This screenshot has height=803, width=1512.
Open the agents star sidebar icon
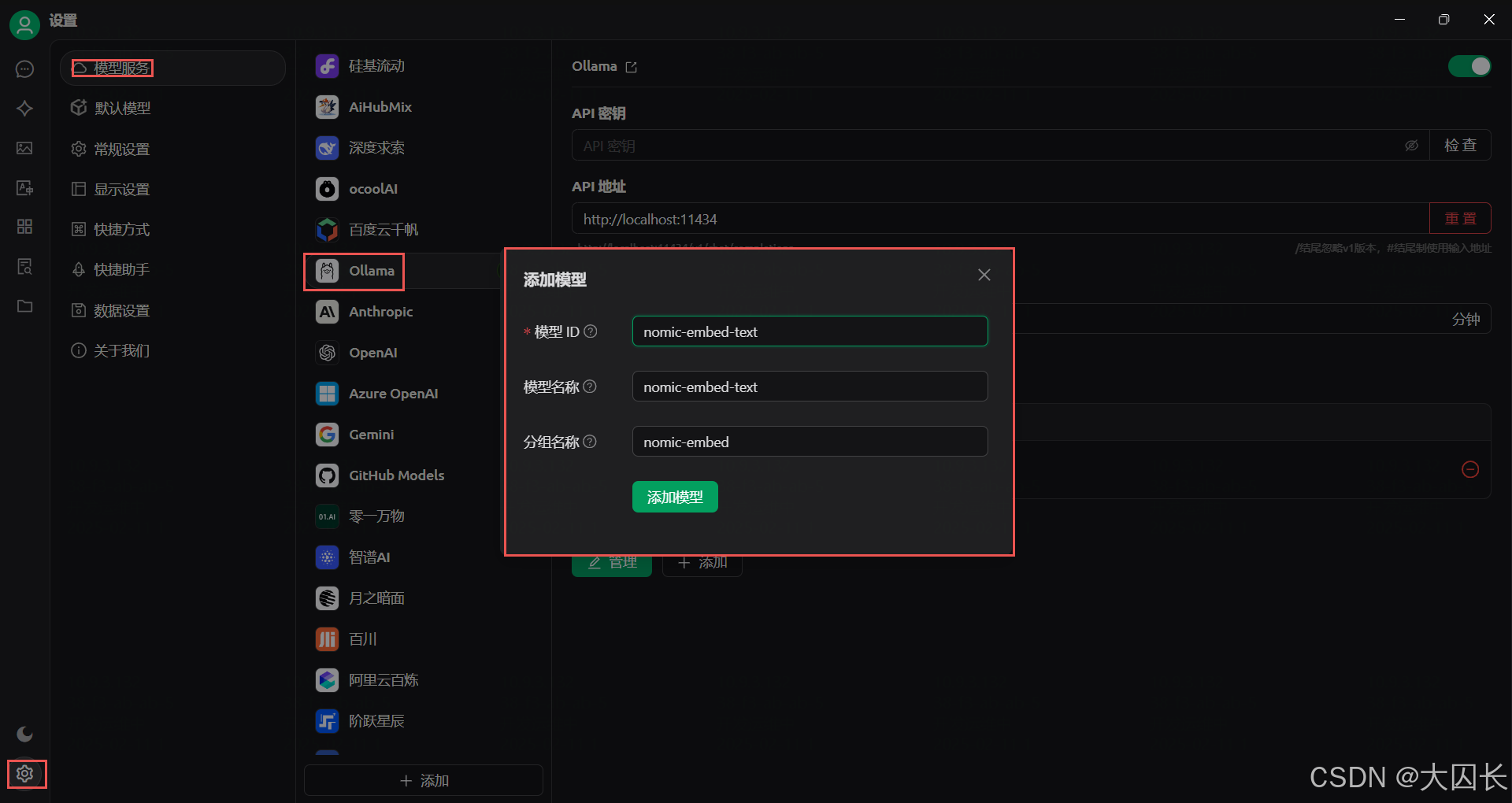(24, 109)
